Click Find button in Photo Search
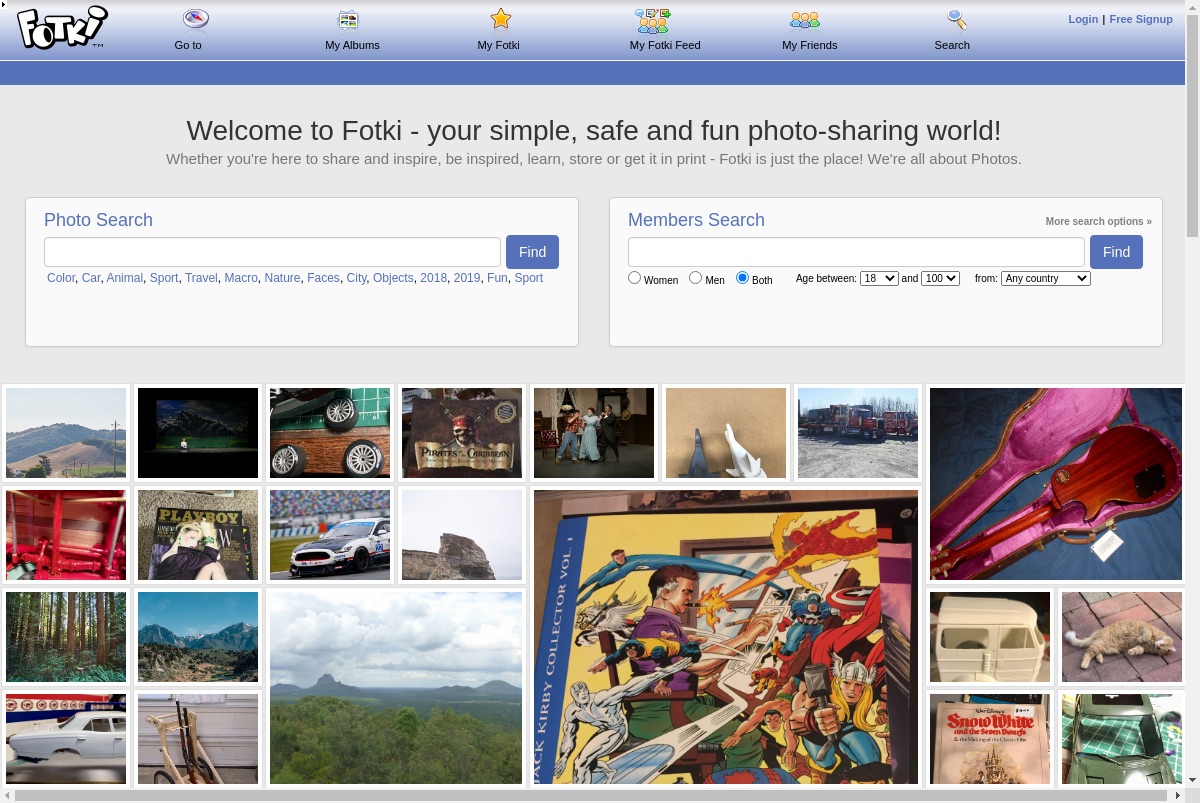1200x803 pixels. 532,252
